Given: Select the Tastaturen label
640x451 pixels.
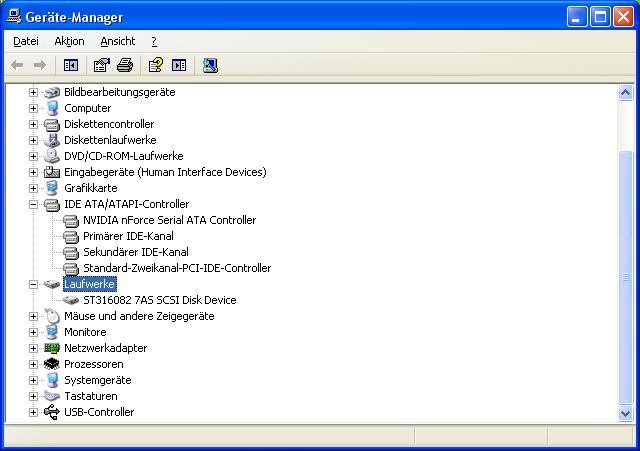Looking at the screenshot, I should pyautogui.click(x=91, y=396).
